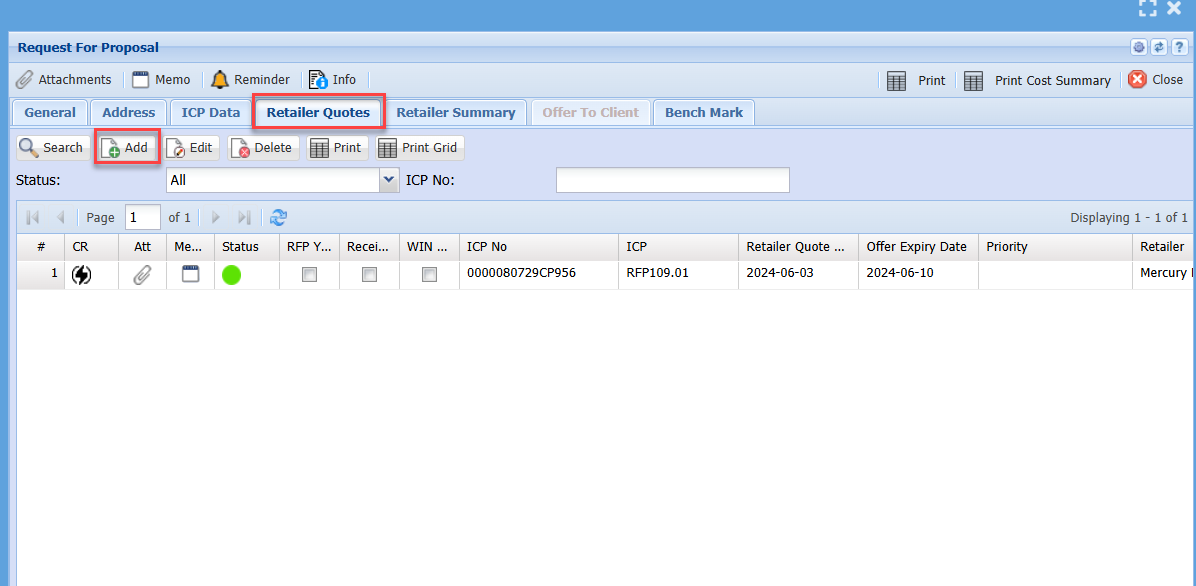Screen dimensions: 1196x586
Task: Toggle the RFP checkbox in row 1
Action: pos(310,274)
